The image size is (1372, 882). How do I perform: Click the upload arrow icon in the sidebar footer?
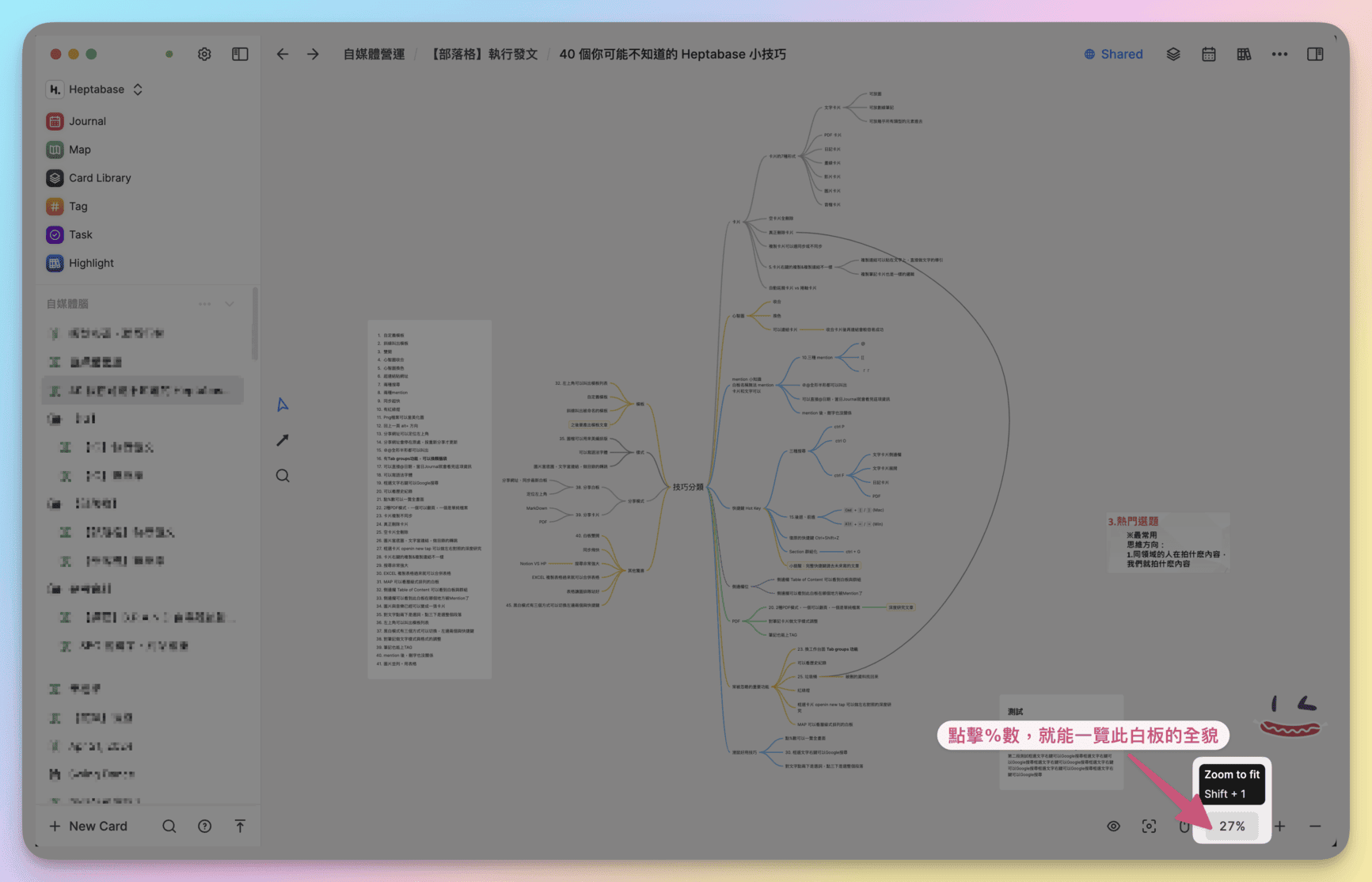click(240, 826)
